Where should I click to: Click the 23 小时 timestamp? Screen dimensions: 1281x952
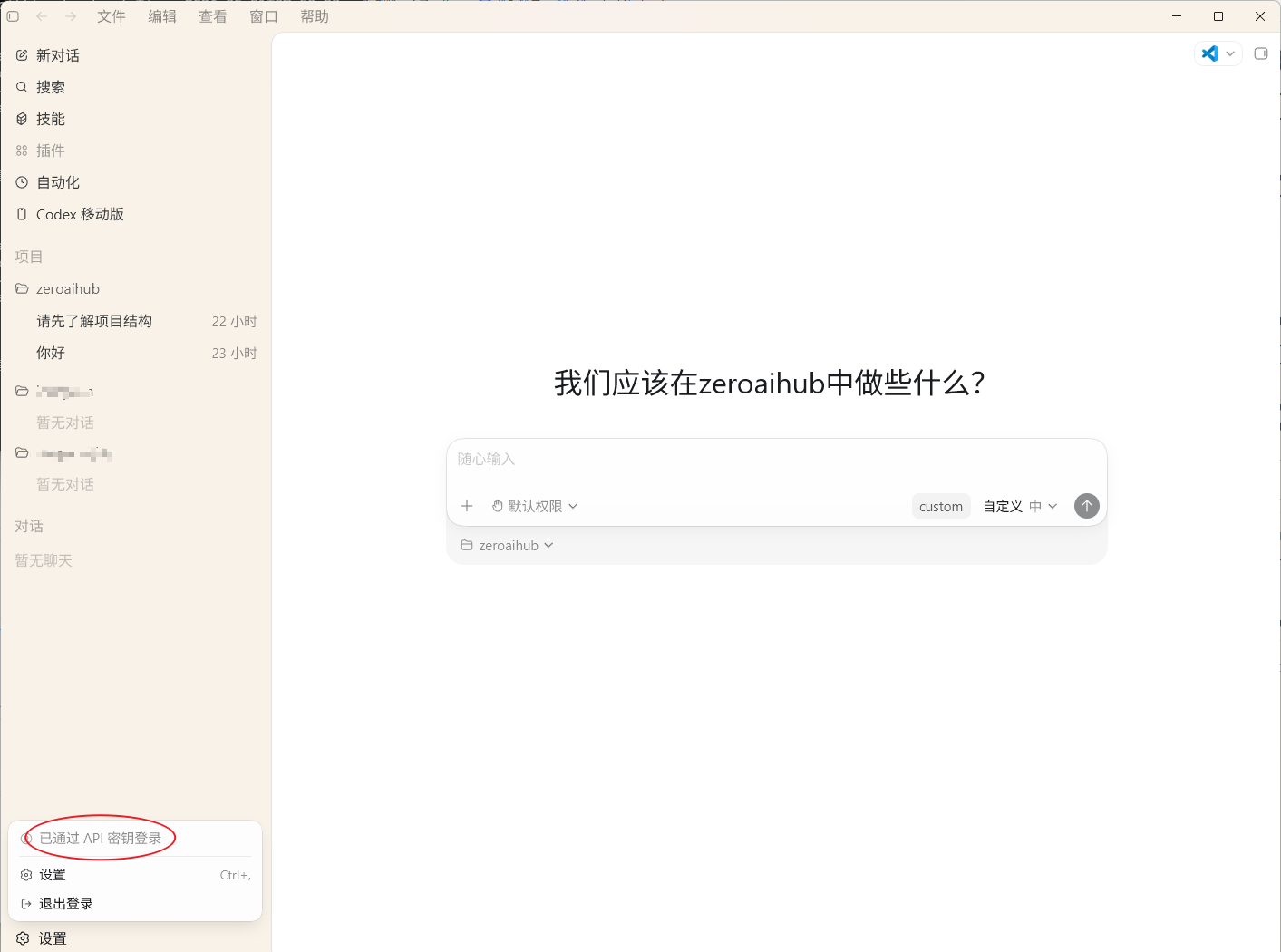(x=235, y=353)
